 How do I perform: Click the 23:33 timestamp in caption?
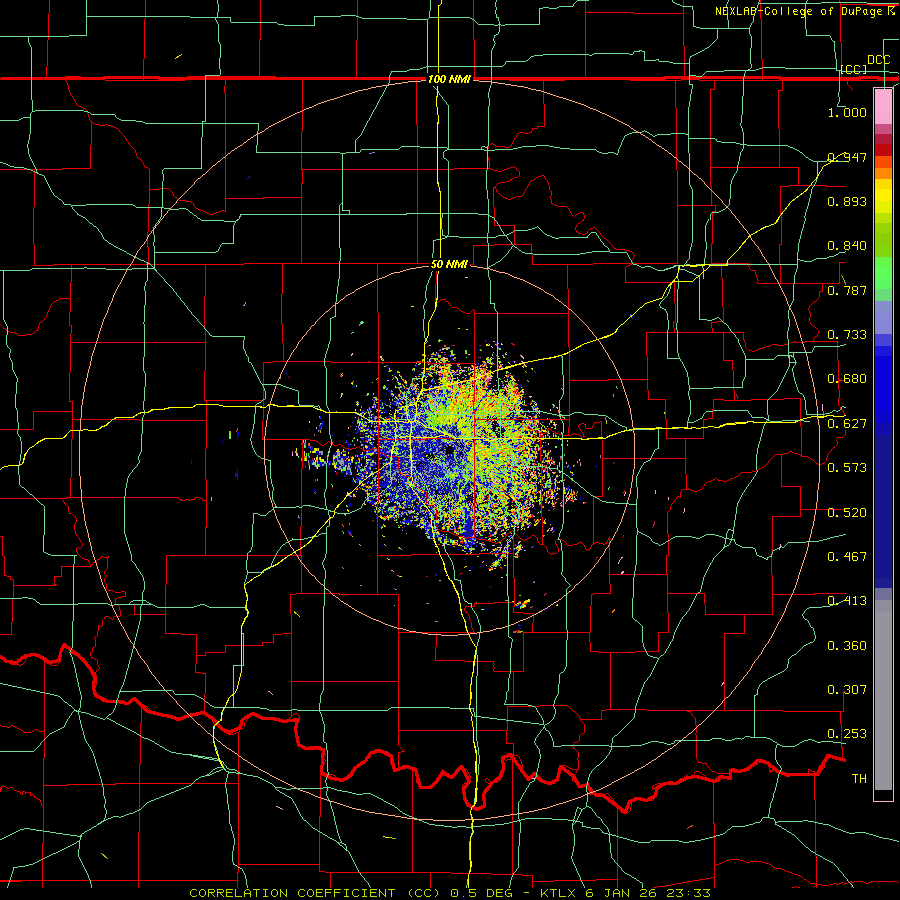point(688,893)
